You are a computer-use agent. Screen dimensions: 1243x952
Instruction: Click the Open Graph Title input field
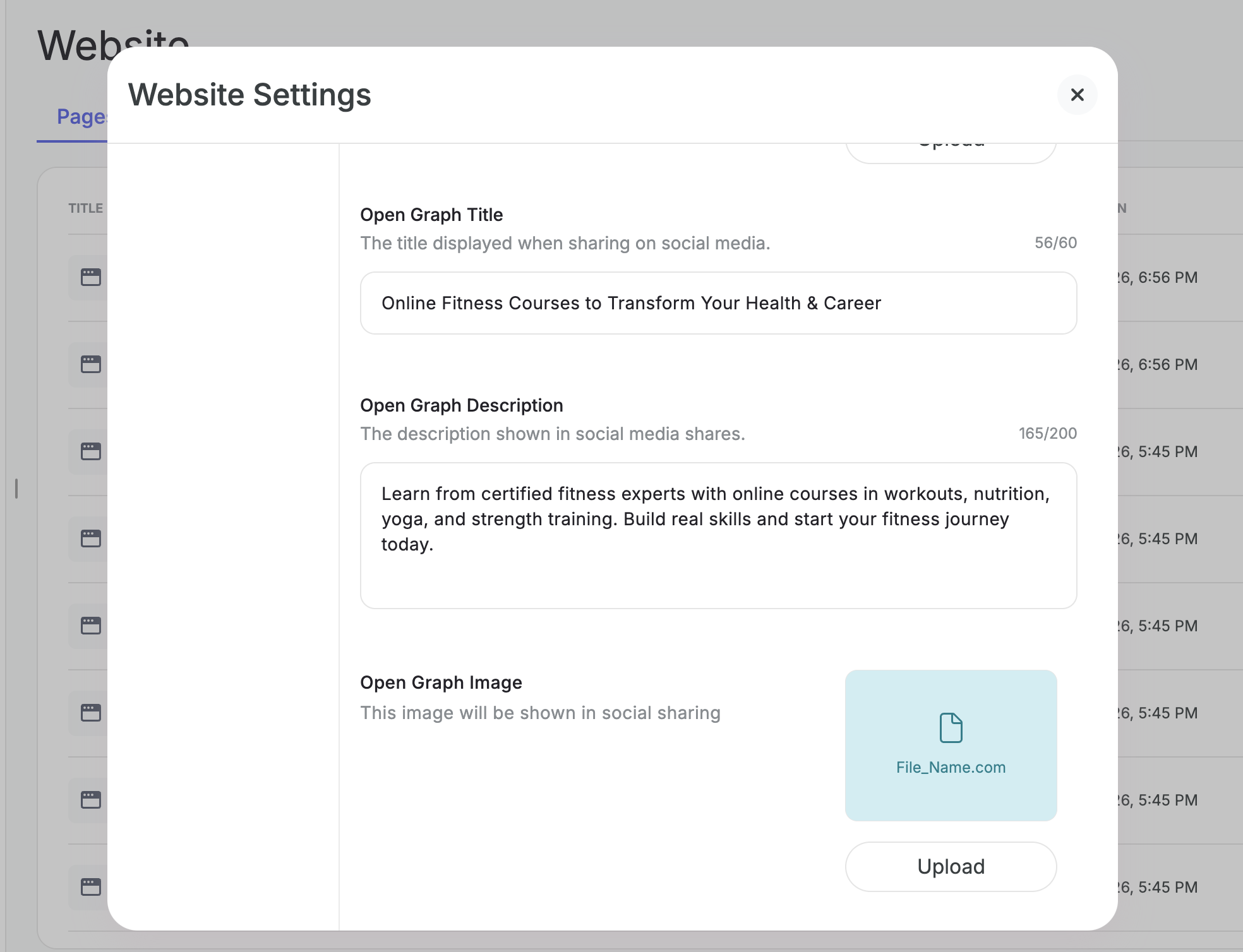coord(718,303)
